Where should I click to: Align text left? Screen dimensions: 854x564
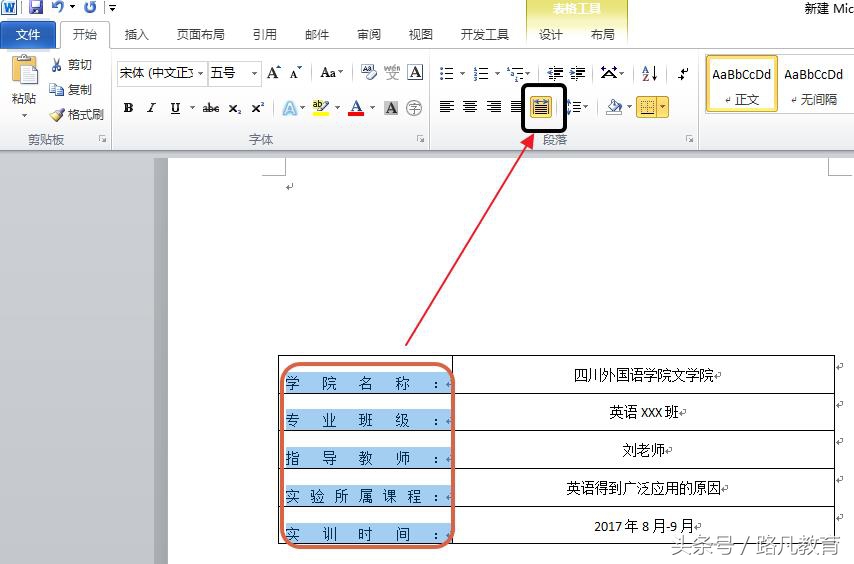(x=447, y=107)
